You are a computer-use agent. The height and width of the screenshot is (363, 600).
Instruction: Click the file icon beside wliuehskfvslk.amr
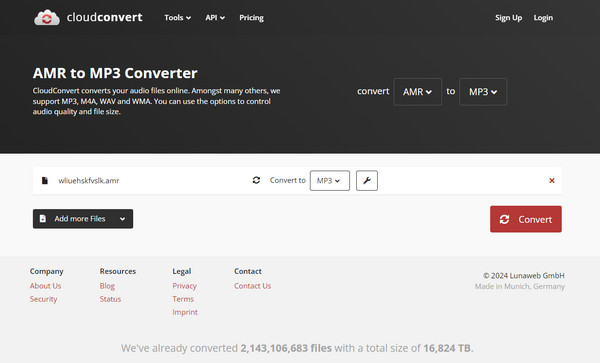45,181
